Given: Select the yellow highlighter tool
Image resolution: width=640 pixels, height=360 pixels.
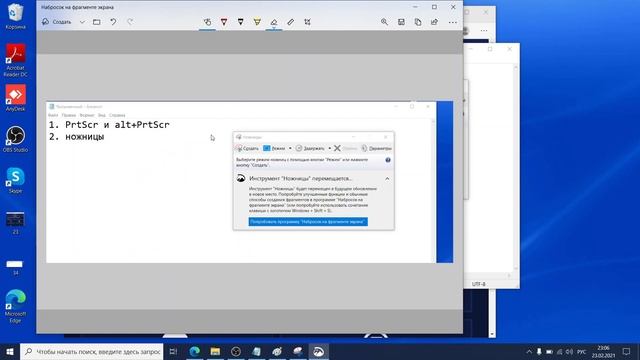Looking at the screenshot, I should click(257, 22).
